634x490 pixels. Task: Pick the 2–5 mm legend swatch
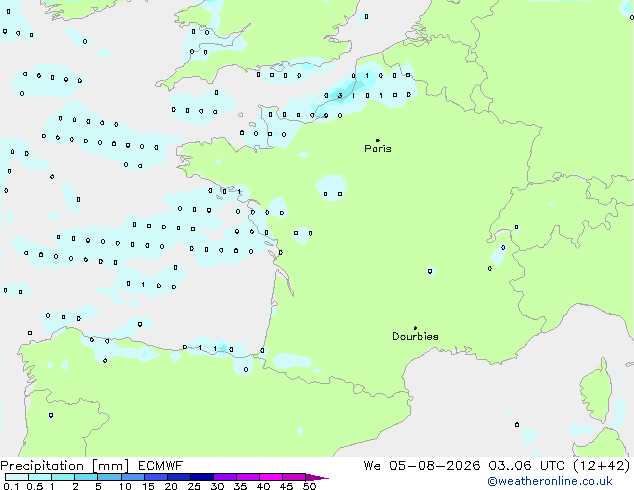(x=86, y=477)
